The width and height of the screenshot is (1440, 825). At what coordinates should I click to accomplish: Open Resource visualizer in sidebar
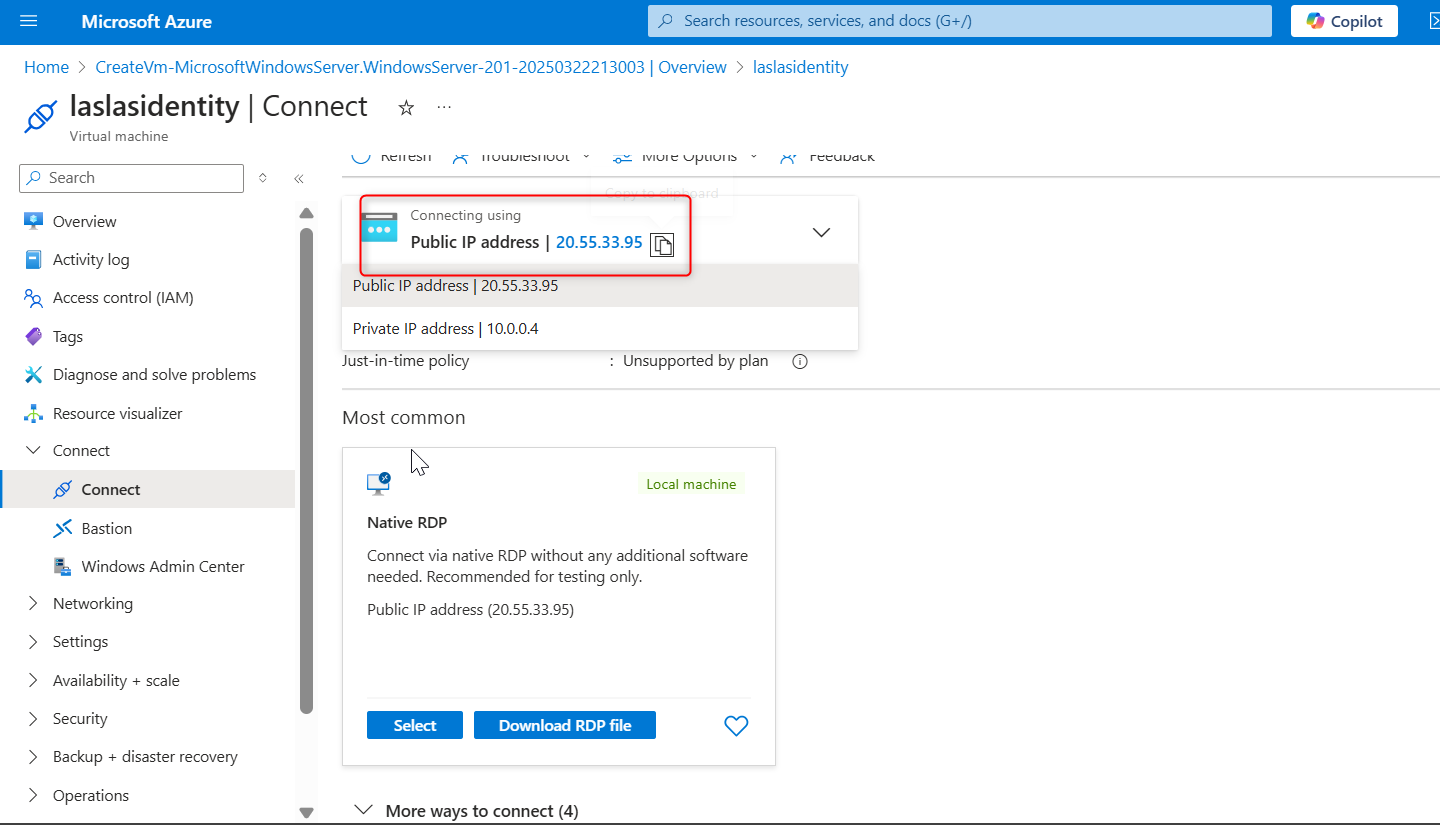click(x=118, y=414)
